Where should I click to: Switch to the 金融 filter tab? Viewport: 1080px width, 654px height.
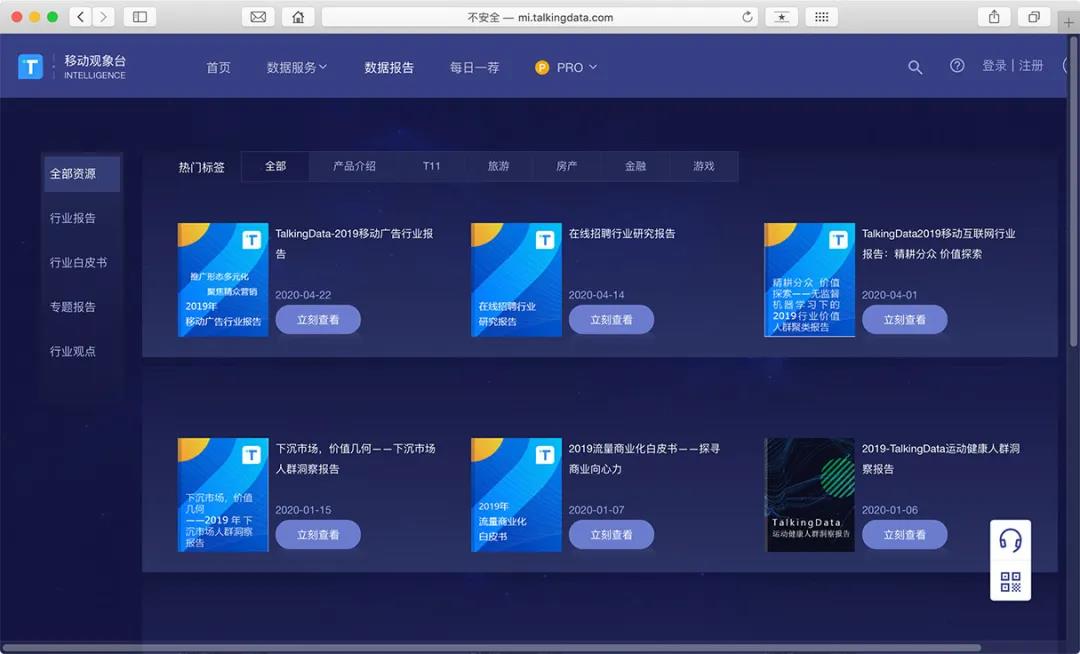click(636, 166)
